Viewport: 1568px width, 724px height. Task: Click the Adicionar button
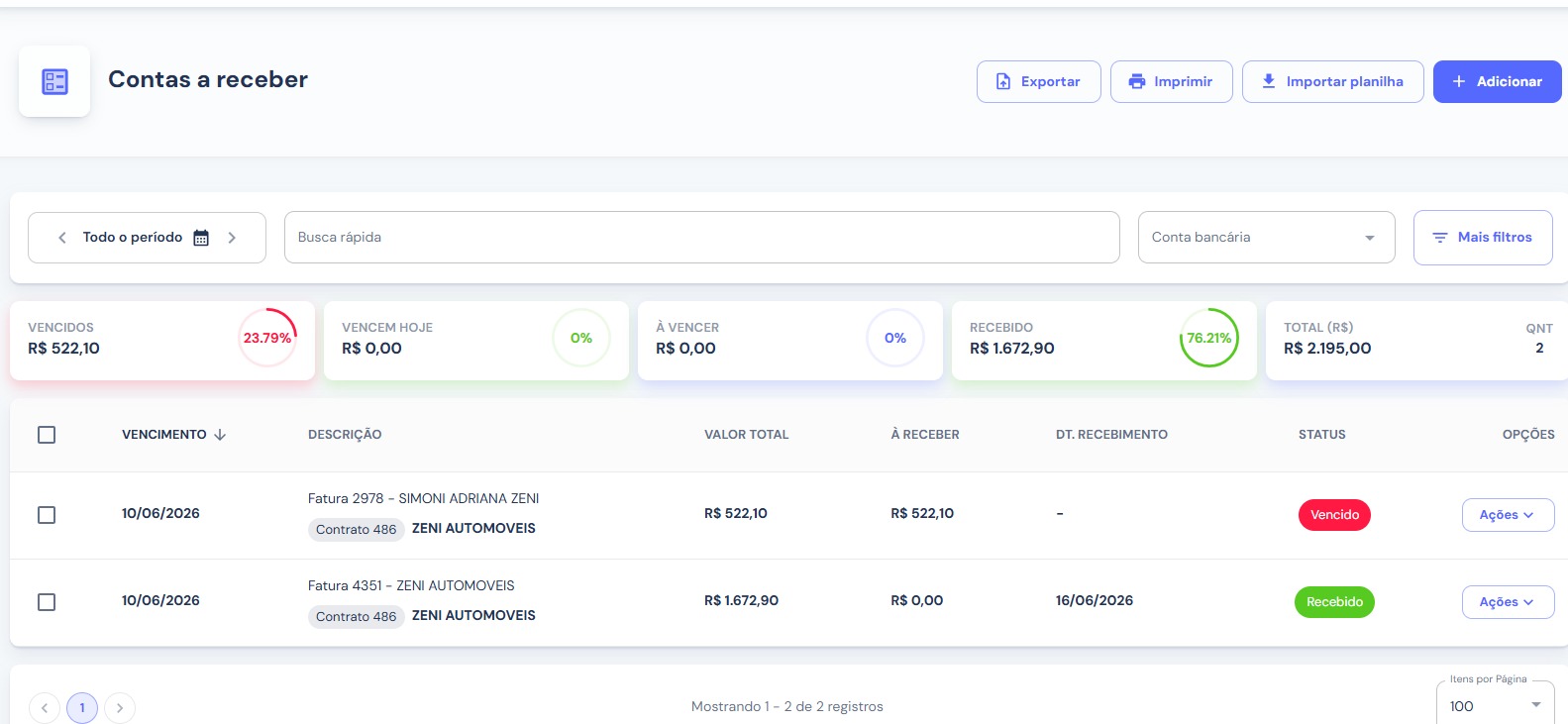(x=1497, y=82)
